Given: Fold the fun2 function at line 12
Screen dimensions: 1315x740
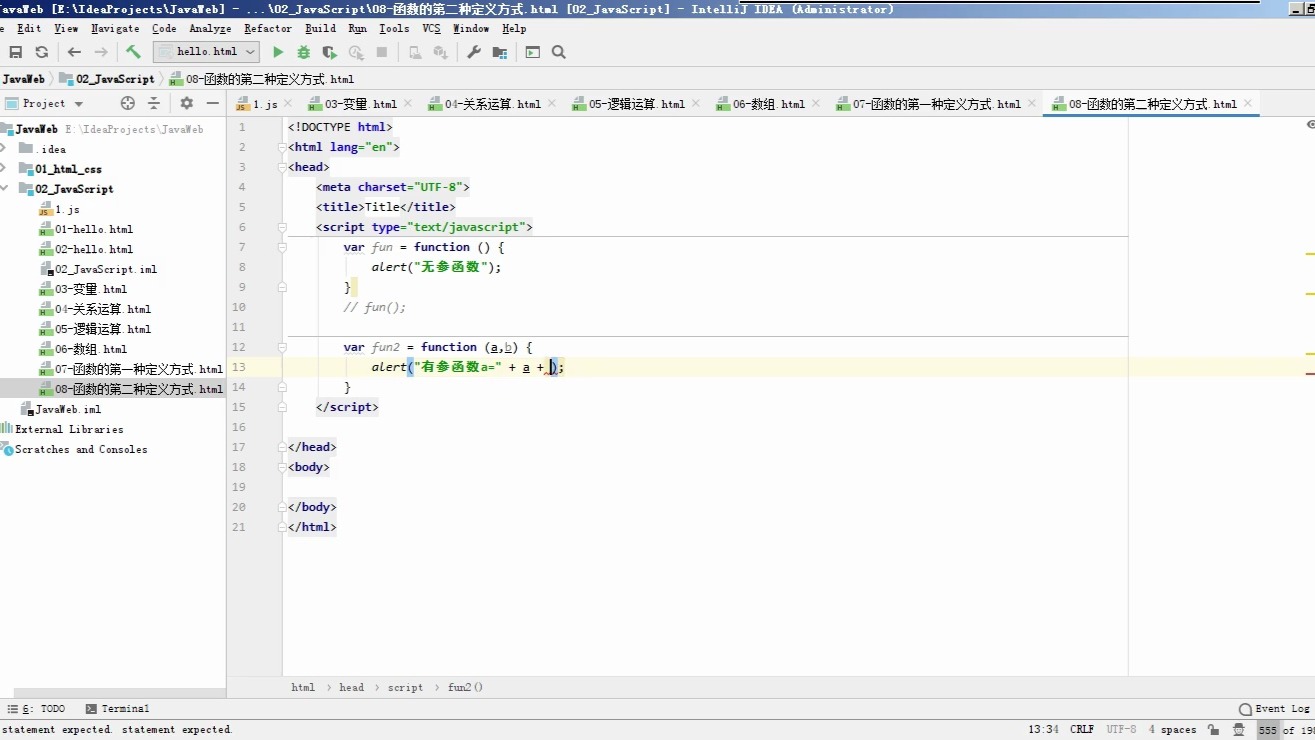Looking at the screenshot, I should point(282,347).
